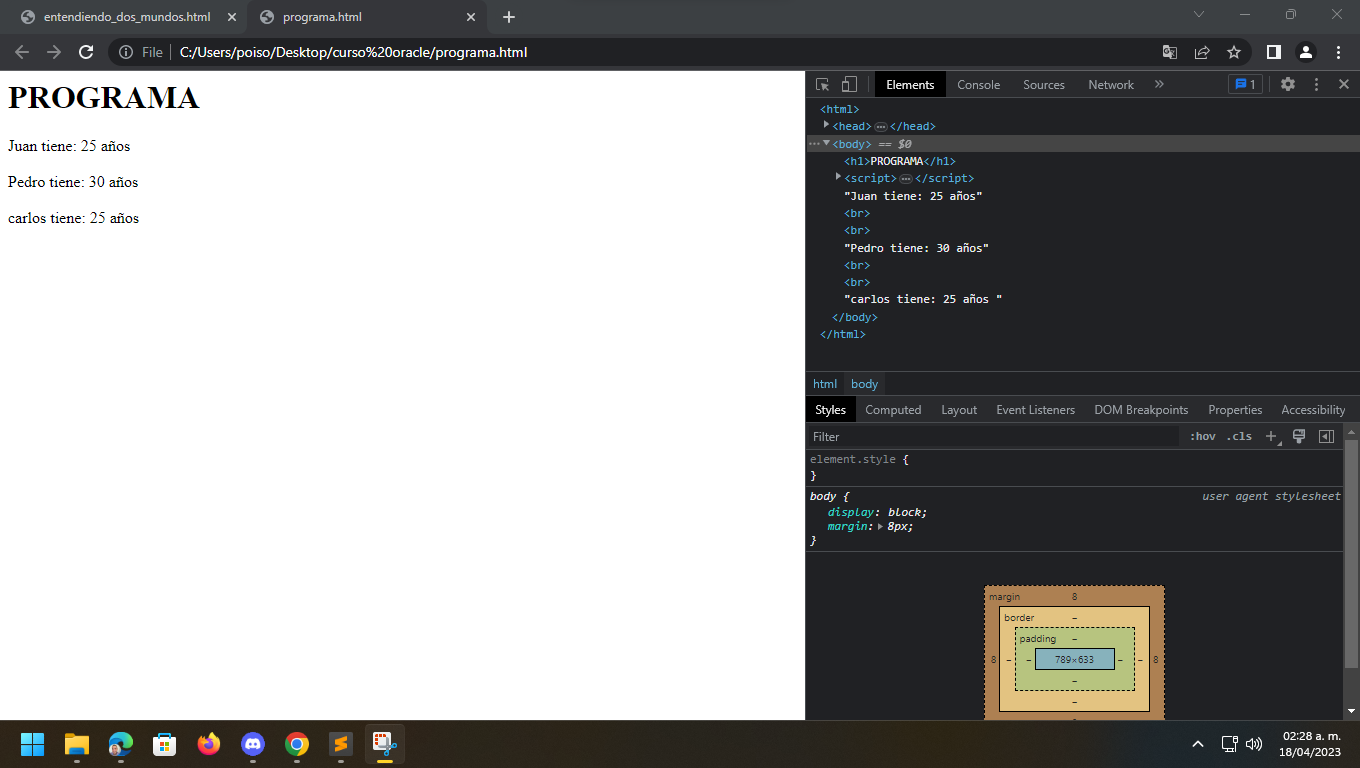Toggle the .cls class editor
This screenshot has height=768, width=1360.
click(1240, 437)
